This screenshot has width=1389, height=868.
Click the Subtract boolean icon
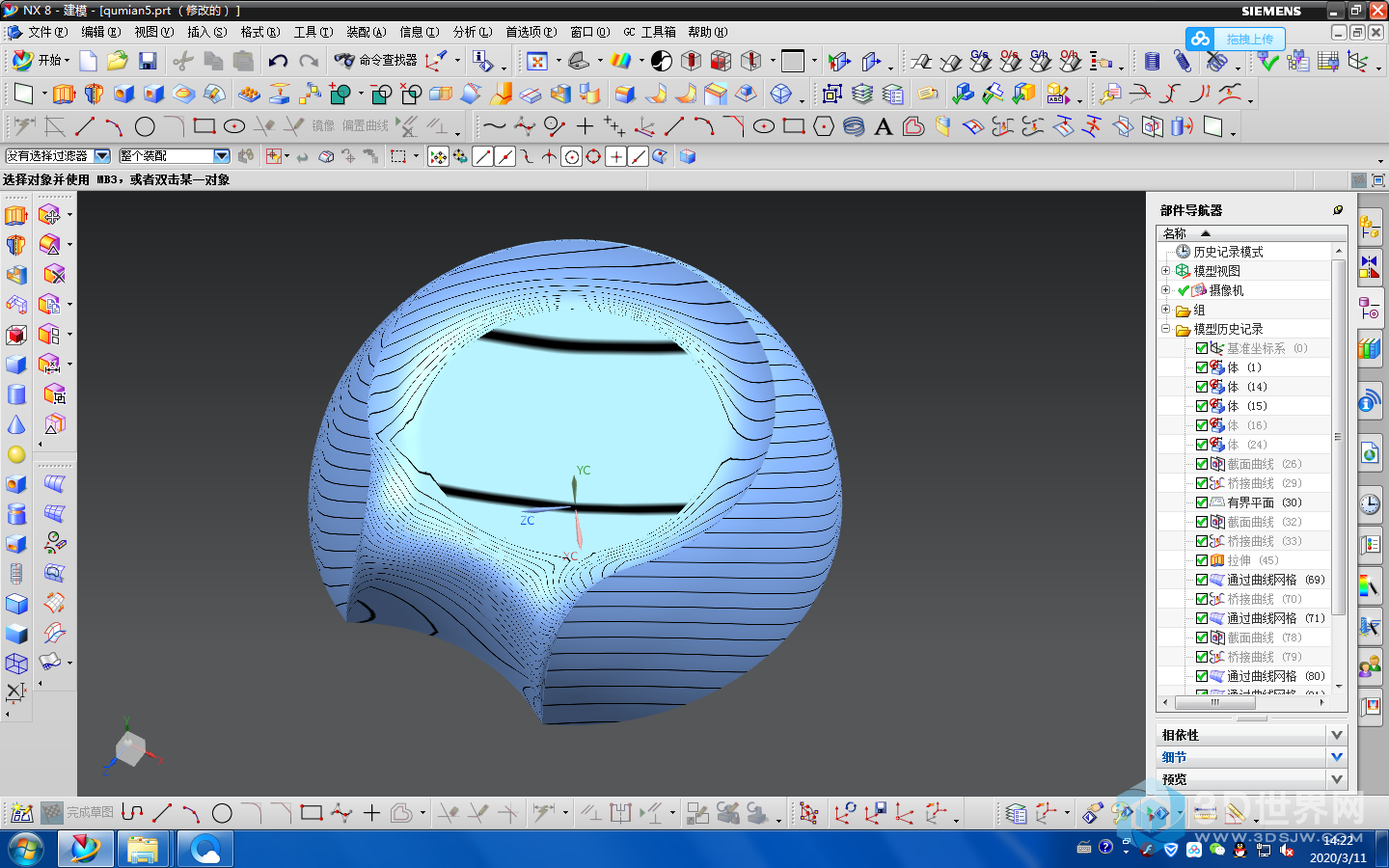(381, 95)
